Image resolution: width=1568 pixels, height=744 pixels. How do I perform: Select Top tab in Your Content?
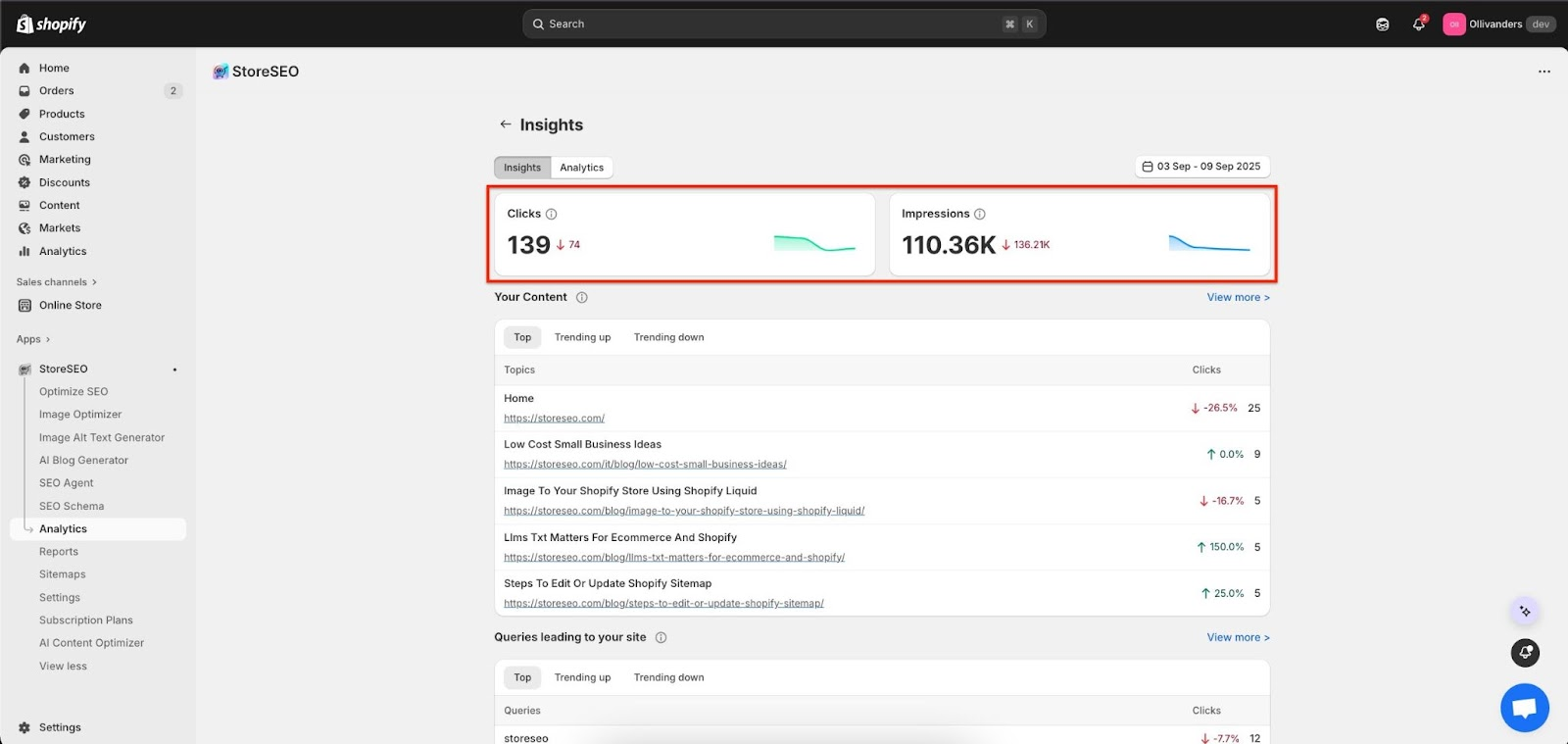pyautogui.click(x=522, y=337)
